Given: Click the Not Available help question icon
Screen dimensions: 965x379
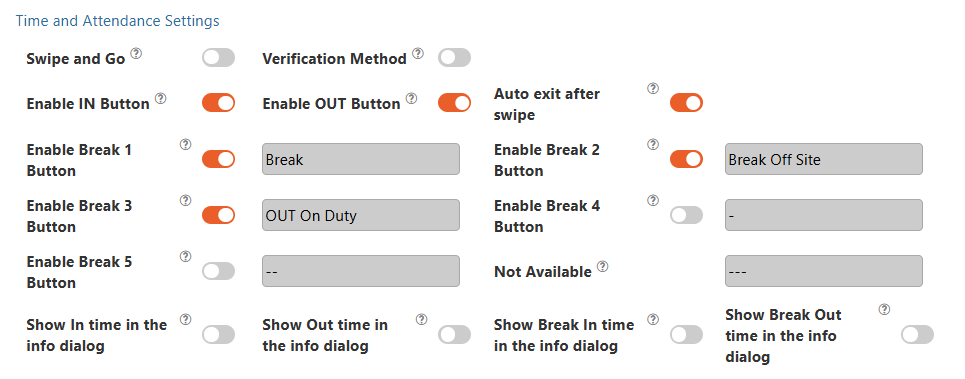Looking at the screenshot, I should (x=603, y=266).
